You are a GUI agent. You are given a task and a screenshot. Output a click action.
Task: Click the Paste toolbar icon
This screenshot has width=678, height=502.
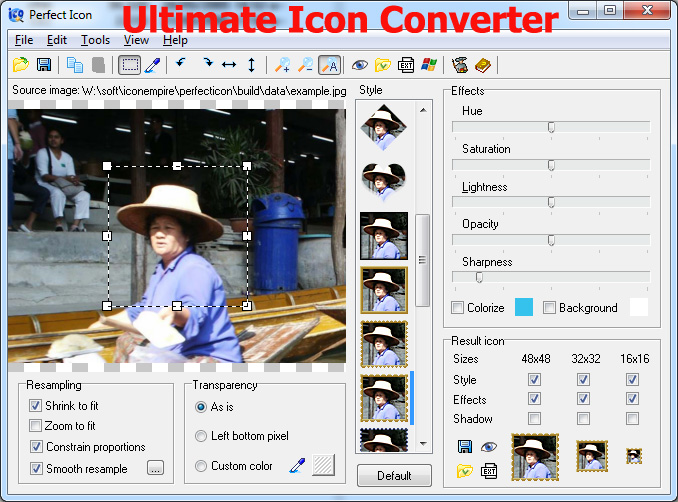(x=99, y=65)
